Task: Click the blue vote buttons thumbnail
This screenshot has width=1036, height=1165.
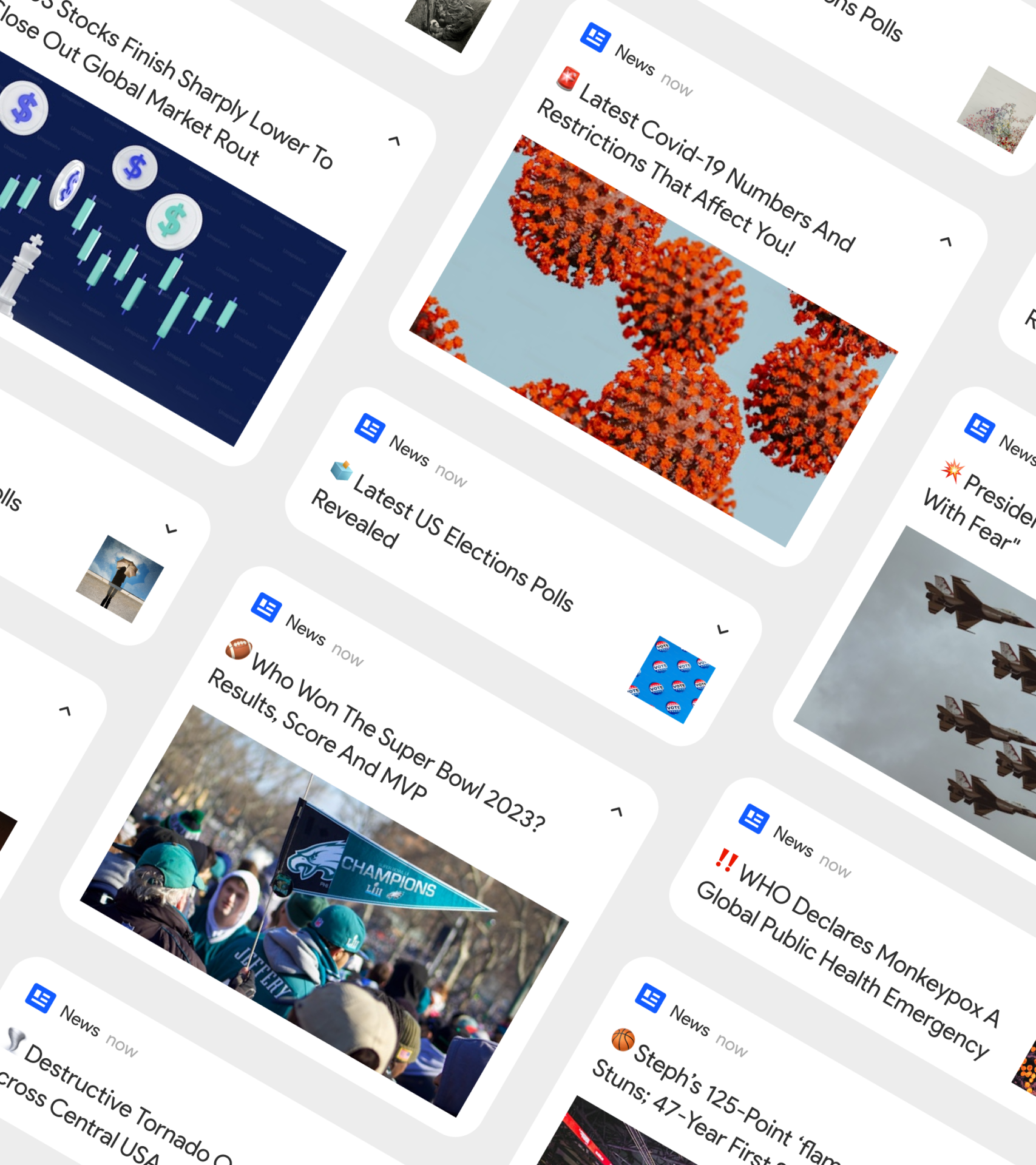Action: tap(671, 680)
